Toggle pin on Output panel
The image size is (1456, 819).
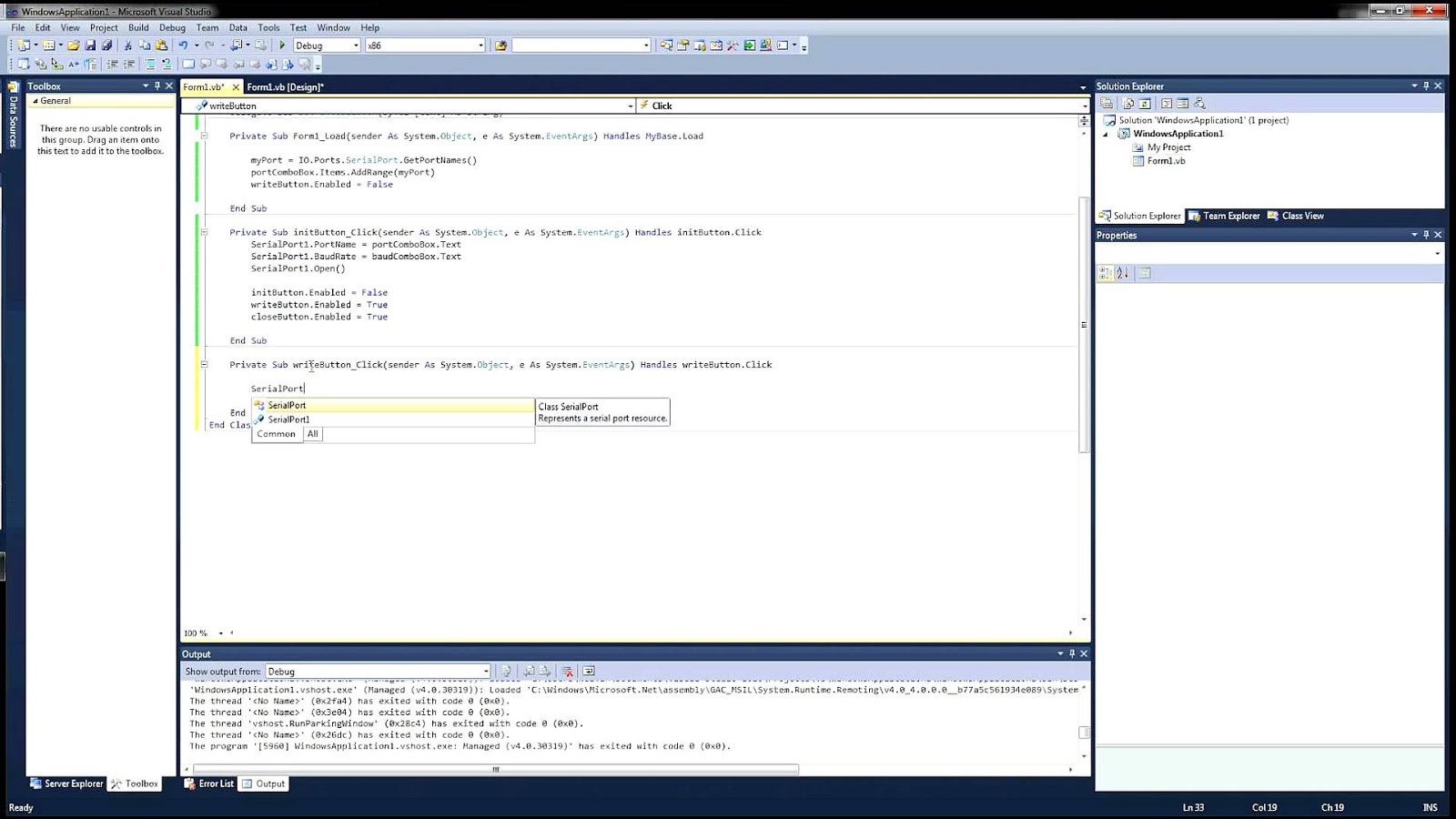(x=1072, y=654)
